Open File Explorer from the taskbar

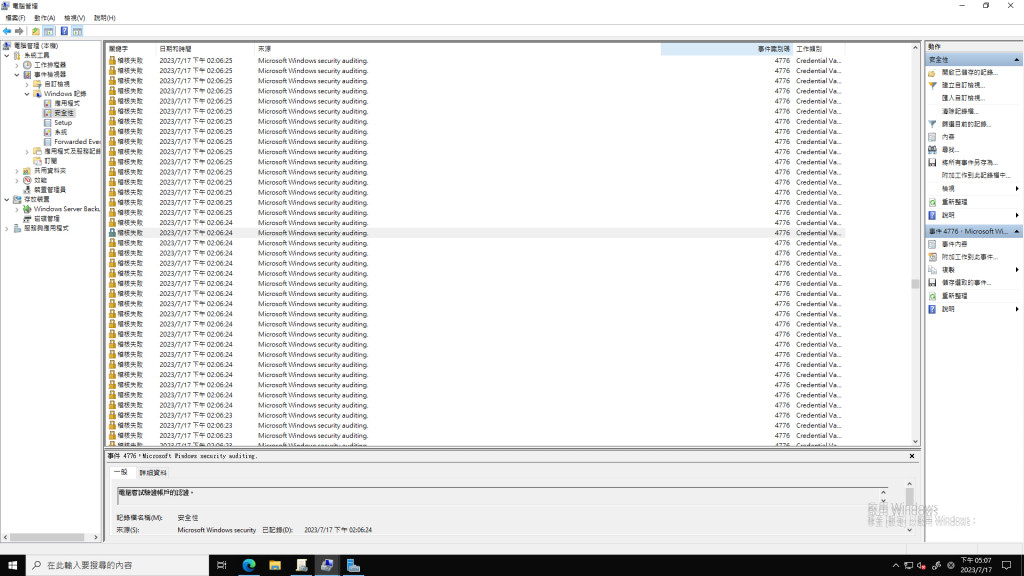275,566
